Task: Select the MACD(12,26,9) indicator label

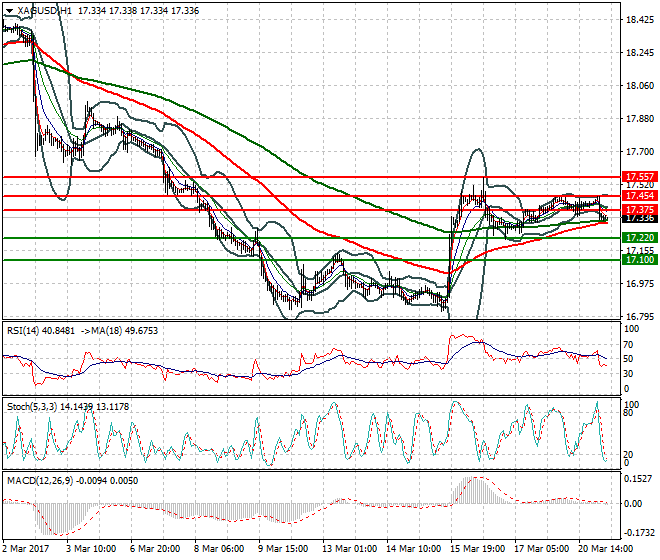Action: (x=40, y=481)
